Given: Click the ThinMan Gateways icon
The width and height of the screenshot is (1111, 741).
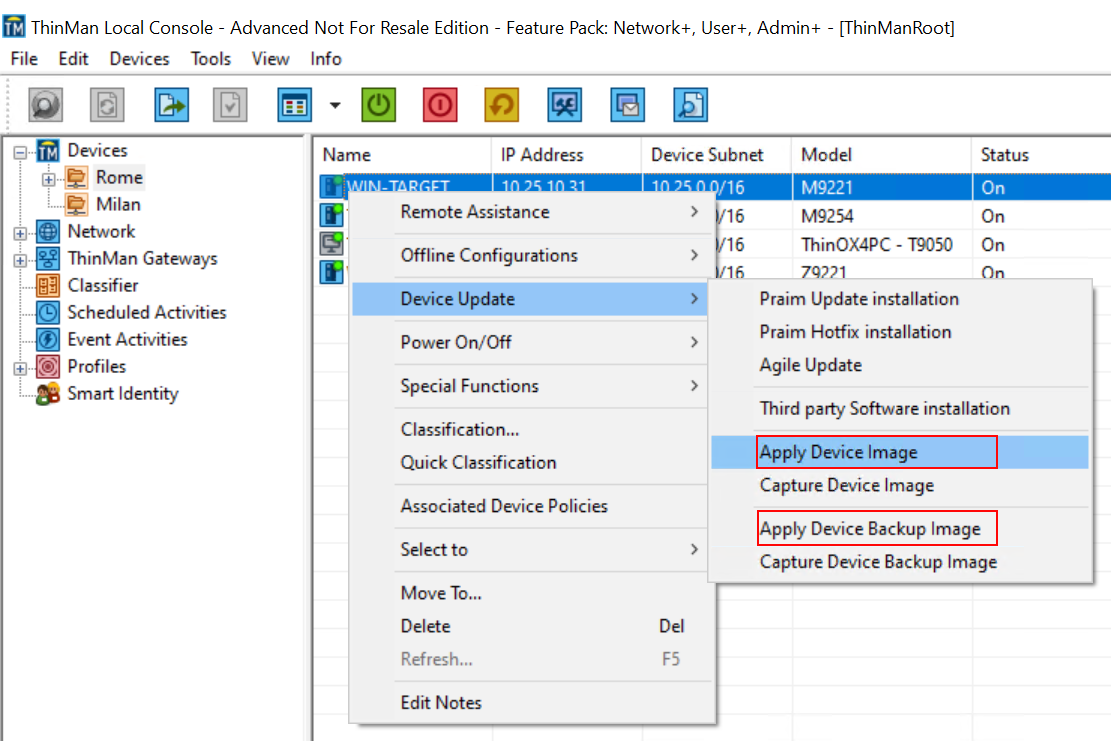Looking at the screenshot, I should click(48, 259).
